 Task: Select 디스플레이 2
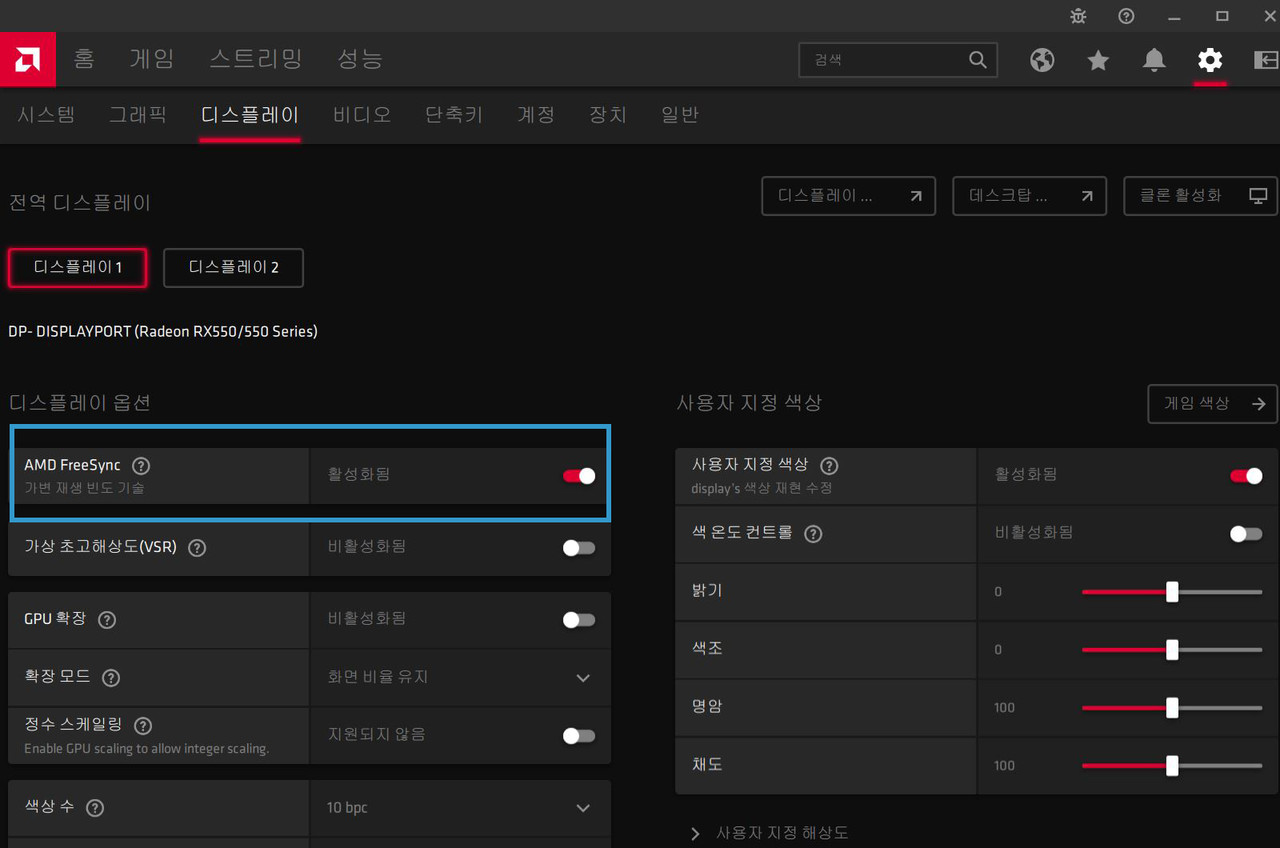(233, 267)
